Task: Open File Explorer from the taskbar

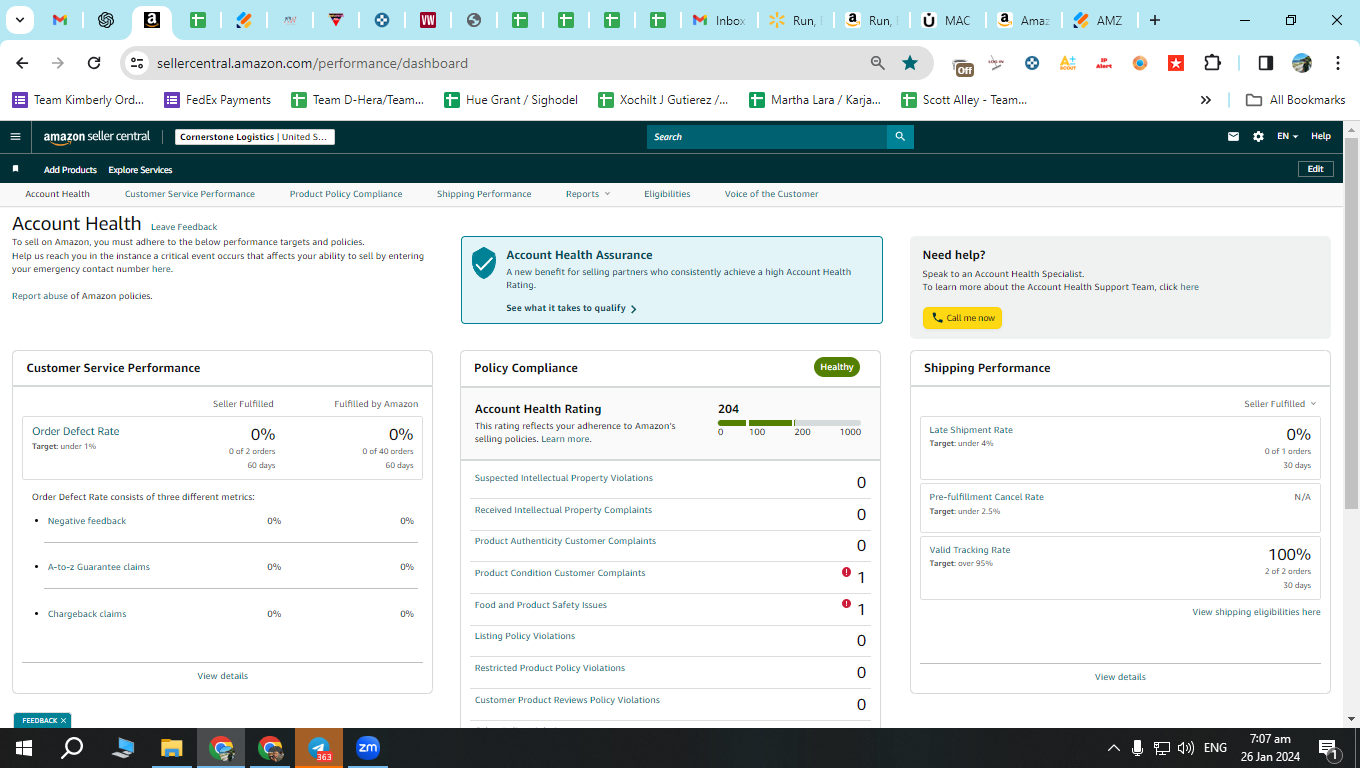Action: coord(172,748)
